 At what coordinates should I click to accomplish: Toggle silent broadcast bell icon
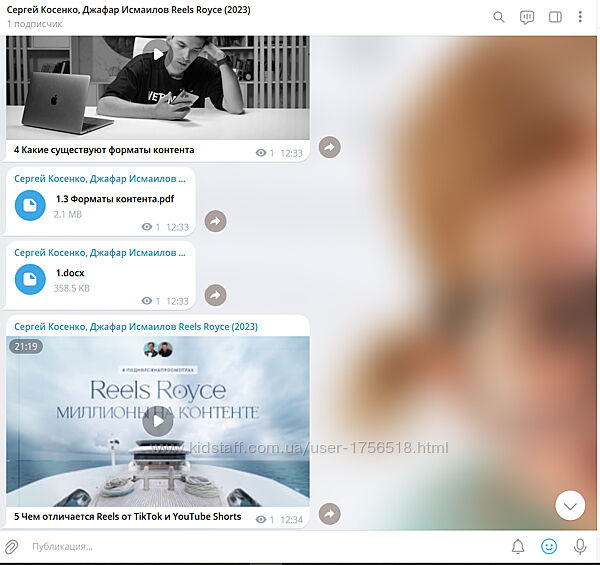click(x=518, y=547)
